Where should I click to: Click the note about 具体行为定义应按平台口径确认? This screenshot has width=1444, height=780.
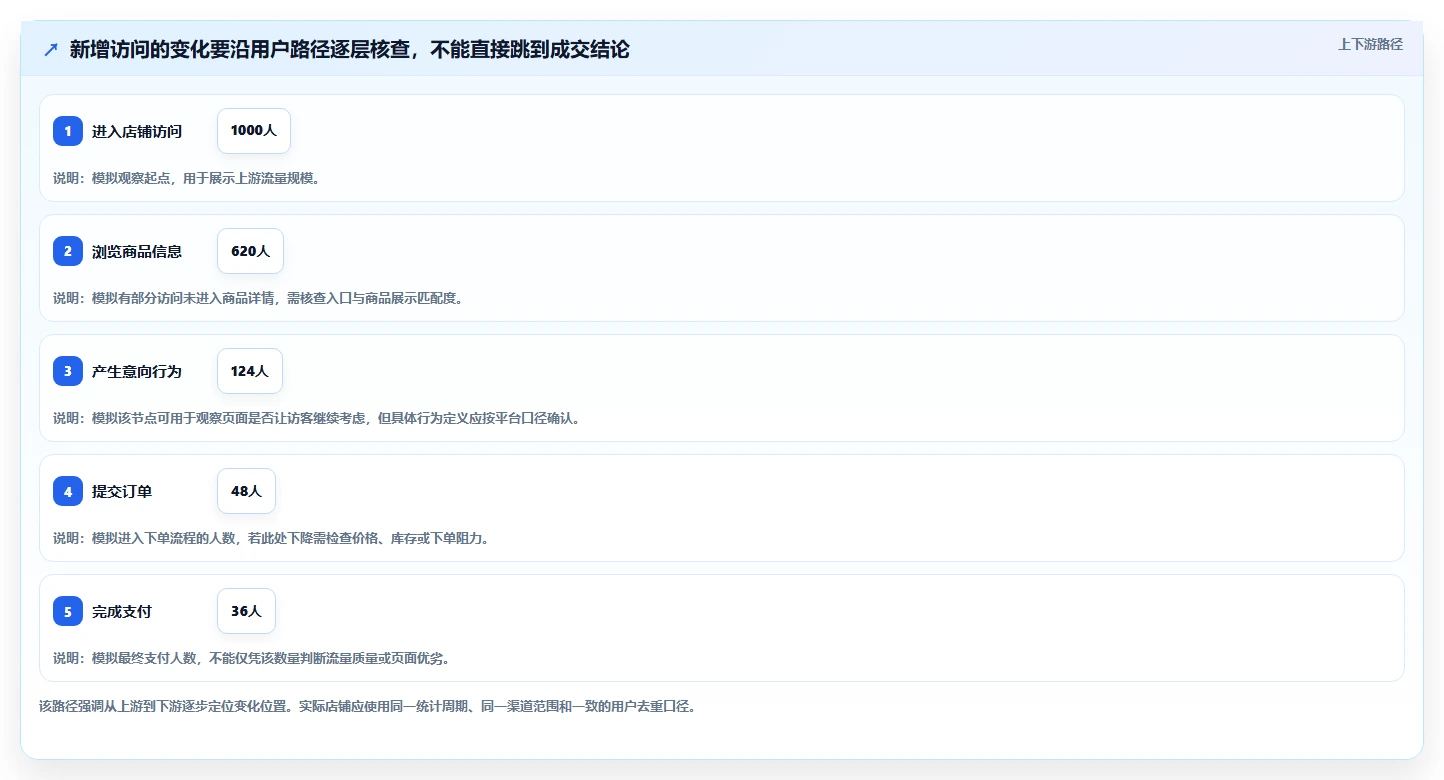point(316,418)
